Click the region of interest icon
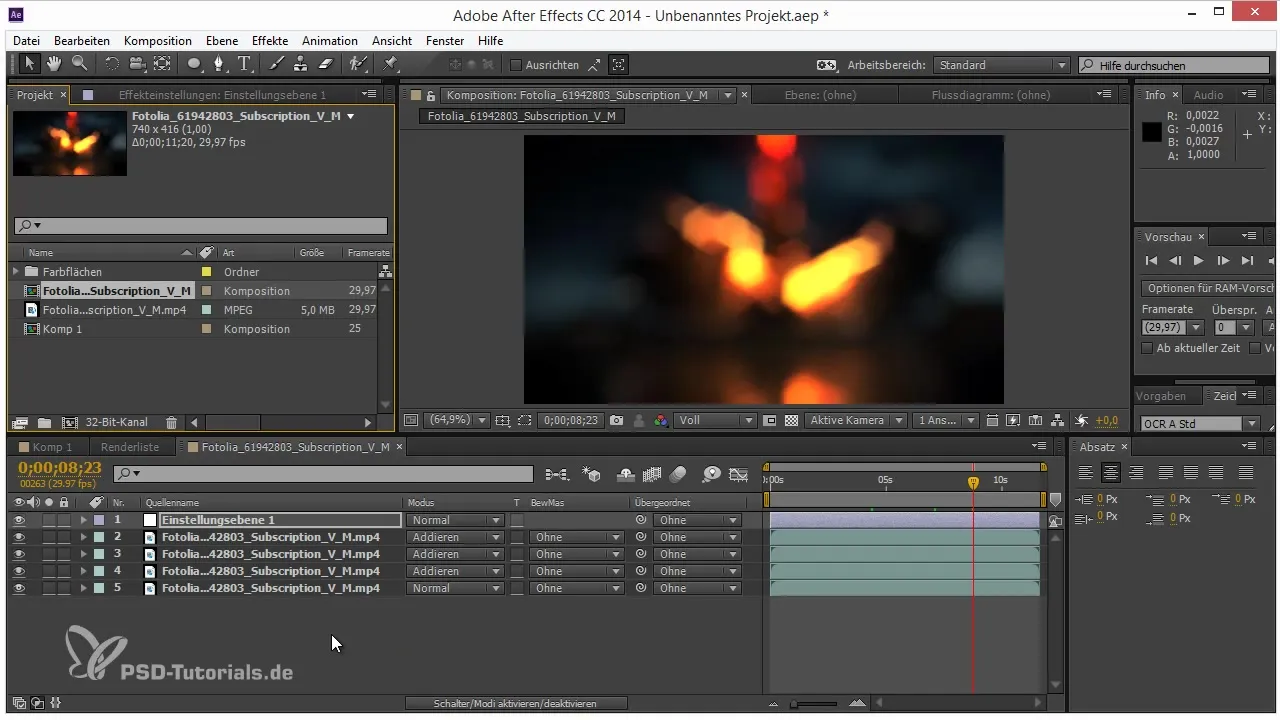The width and height of the screenshot is (1280, 720). point(525,421)
